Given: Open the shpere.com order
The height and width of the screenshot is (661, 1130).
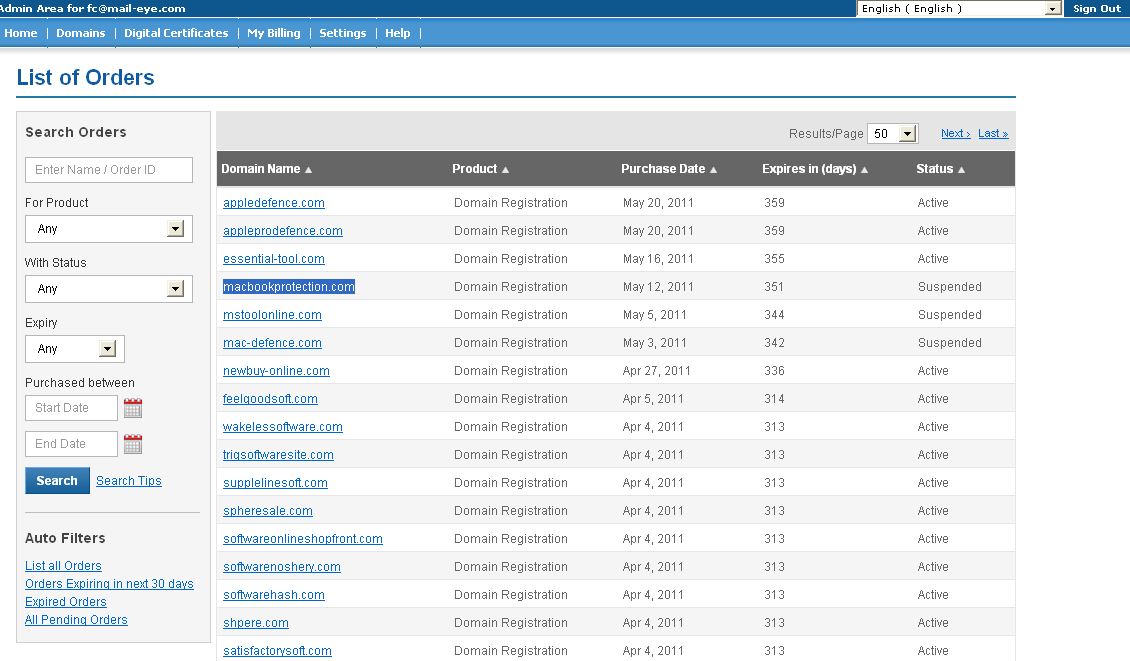Looking at the screenshot, I should [256, 624].
